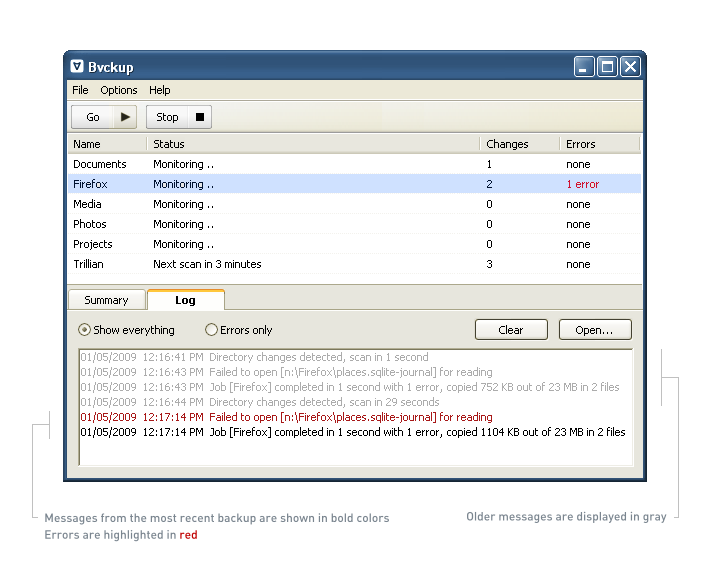Open the Help menu
The height and width of the screenshot is (570, 709).
(x=160, y=90)
